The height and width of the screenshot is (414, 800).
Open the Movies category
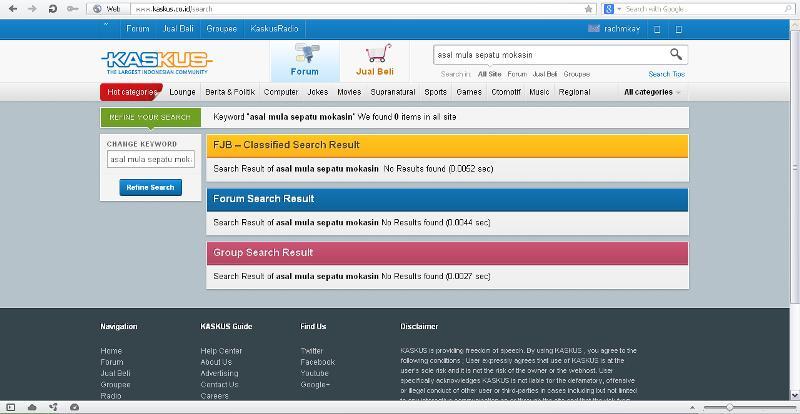pyautogui.click(x=349, y=92)
